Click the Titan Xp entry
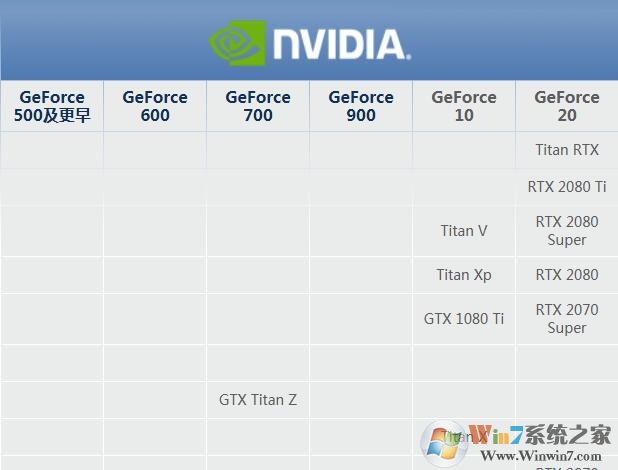This screenshot has height=470, width=618. pyautogui.click(x=464, y=275)
